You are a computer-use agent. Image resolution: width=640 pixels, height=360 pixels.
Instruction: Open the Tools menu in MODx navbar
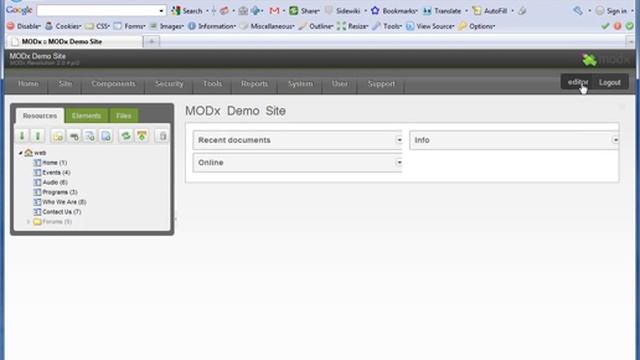(x=213, y=84)
